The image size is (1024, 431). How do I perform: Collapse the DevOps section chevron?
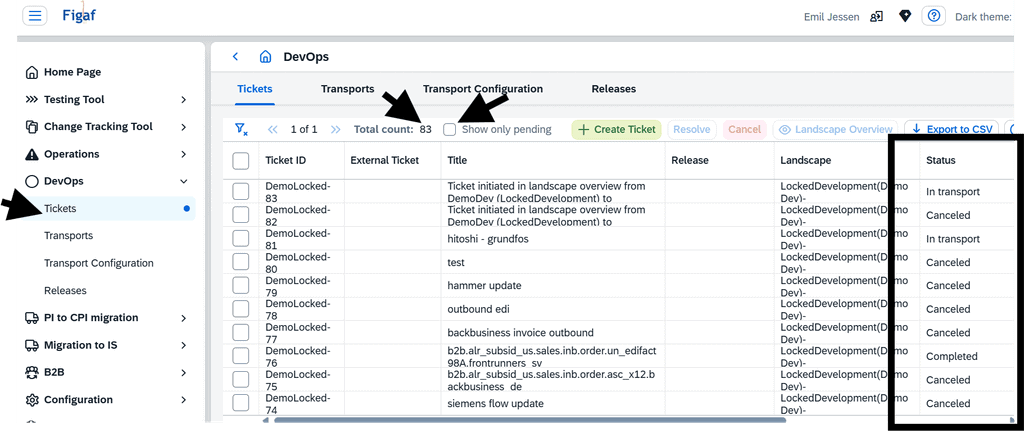[184, 182]
